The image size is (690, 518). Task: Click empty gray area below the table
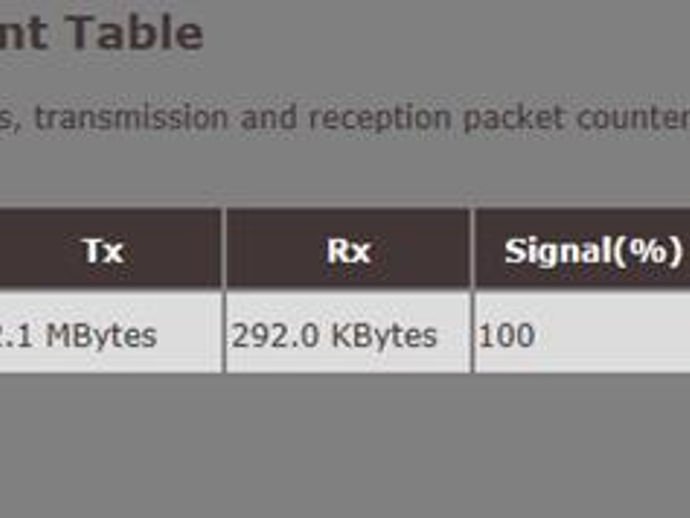pos(345,445)
